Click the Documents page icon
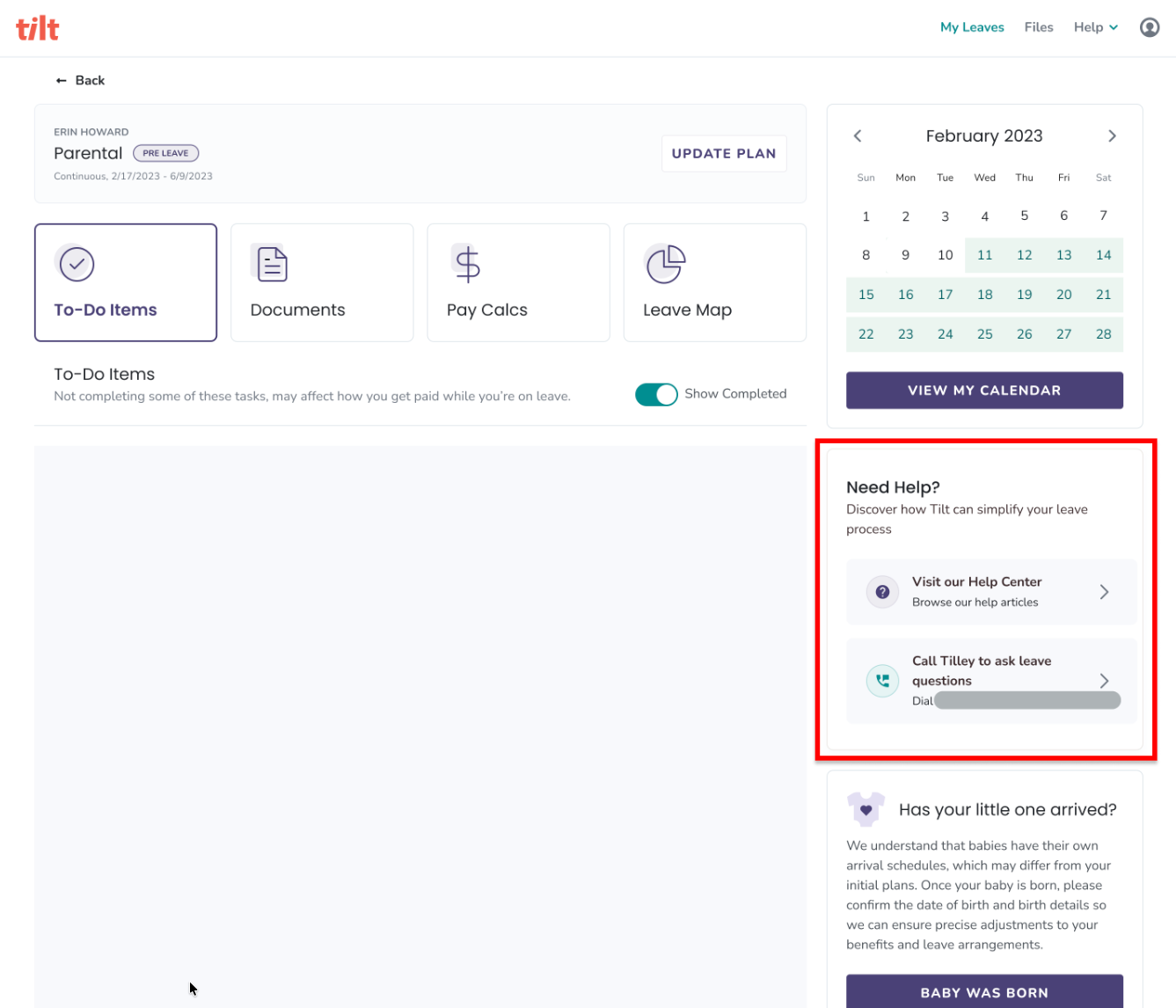Screen dimensions: 1176x1008 click(x=270, y=263)
